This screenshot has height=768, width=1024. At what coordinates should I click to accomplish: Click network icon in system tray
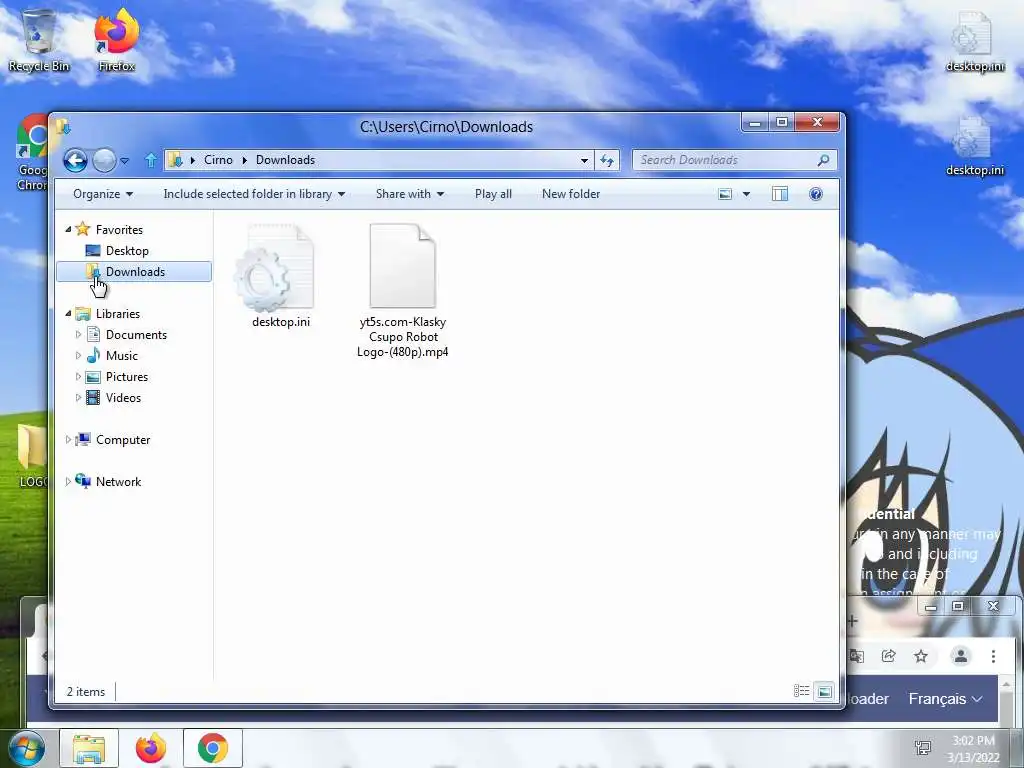click(923, 748)
